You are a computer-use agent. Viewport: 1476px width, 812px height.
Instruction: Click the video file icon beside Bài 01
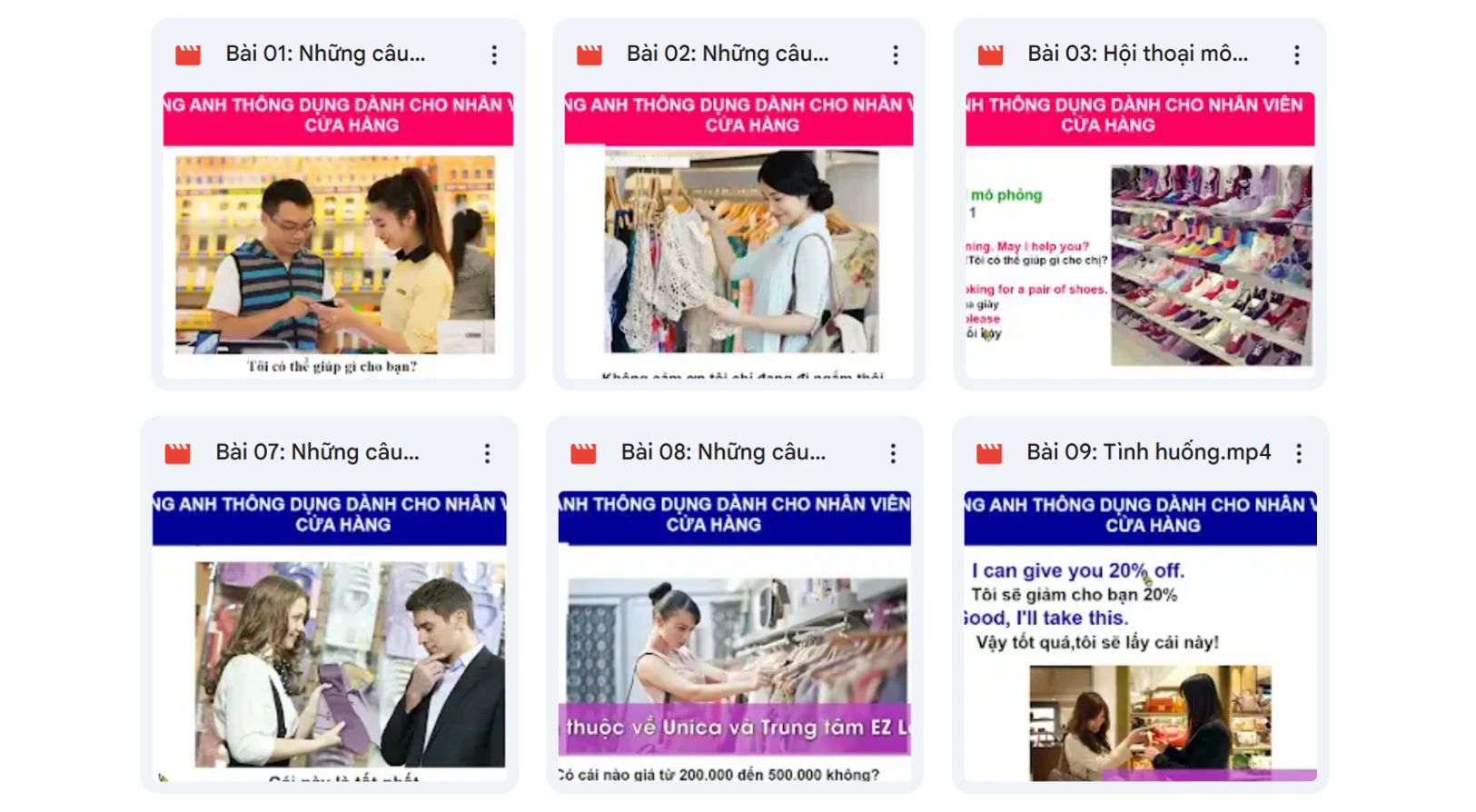coord(188,54)
